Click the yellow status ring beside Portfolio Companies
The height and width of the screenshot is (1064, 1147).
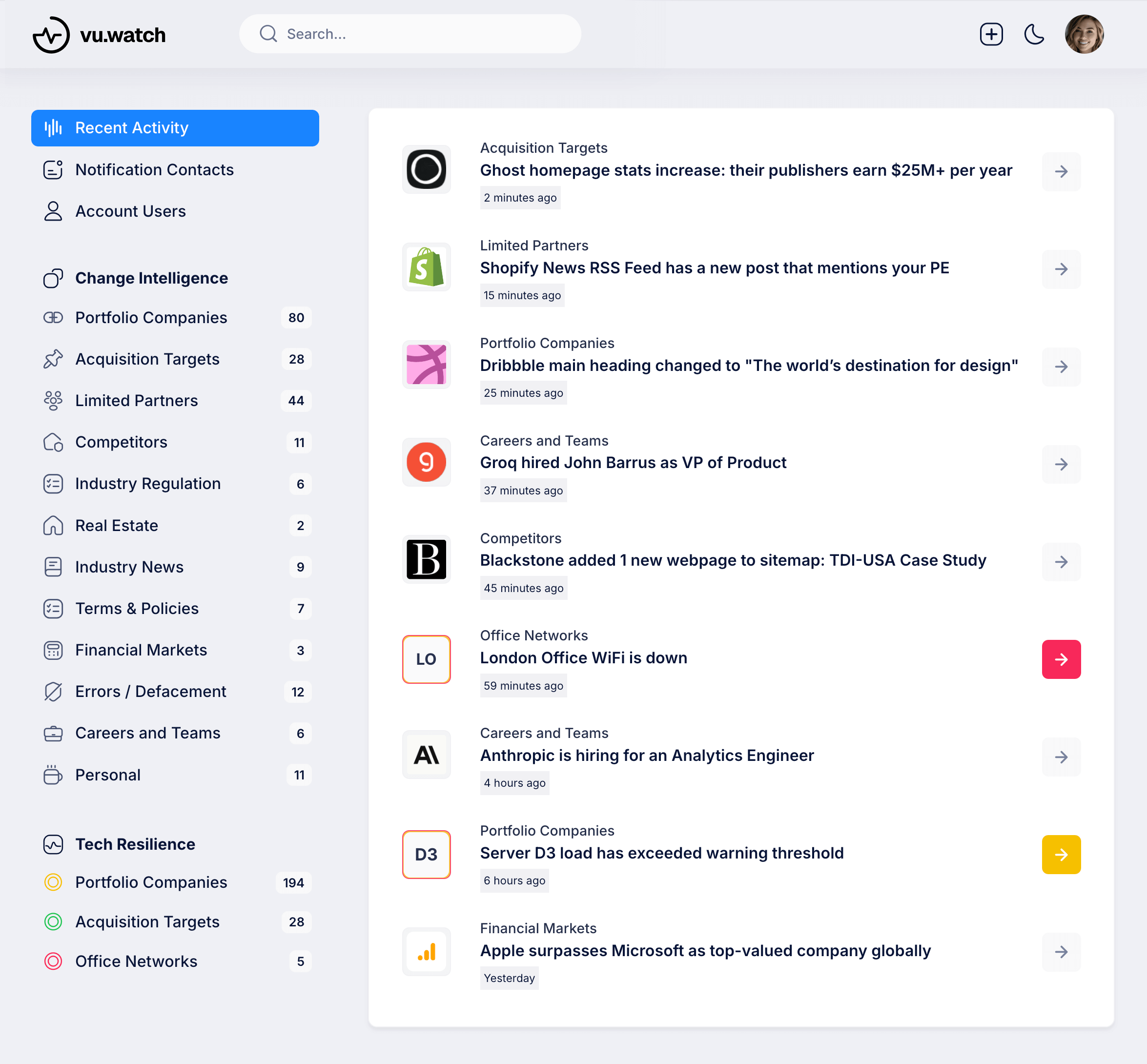pos(53,882)
